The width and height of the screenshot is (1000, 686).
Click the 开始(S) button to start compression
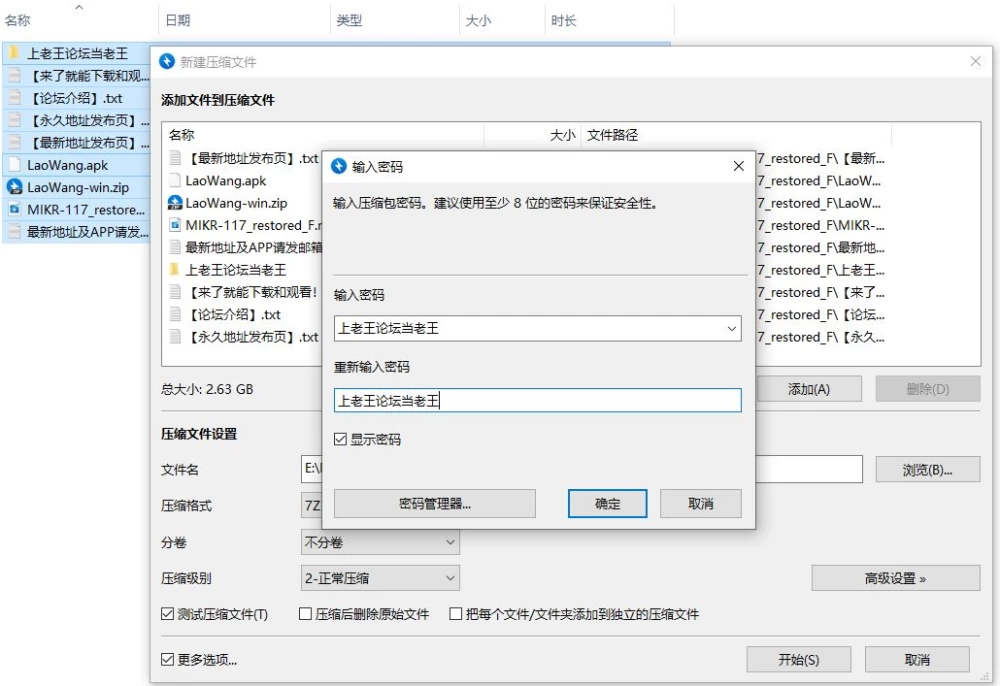coord(798,659)
